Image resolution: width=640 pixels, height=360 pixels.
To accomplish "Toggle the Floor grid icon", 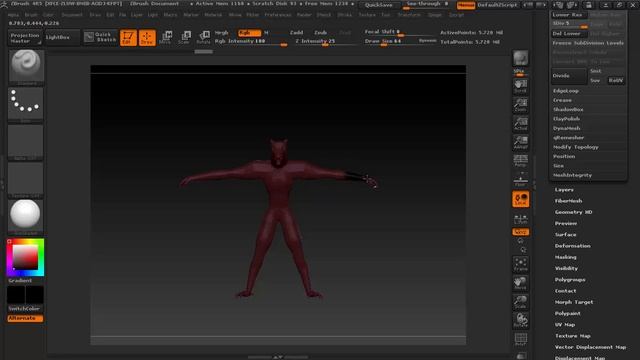I will [x=520, y=180].
